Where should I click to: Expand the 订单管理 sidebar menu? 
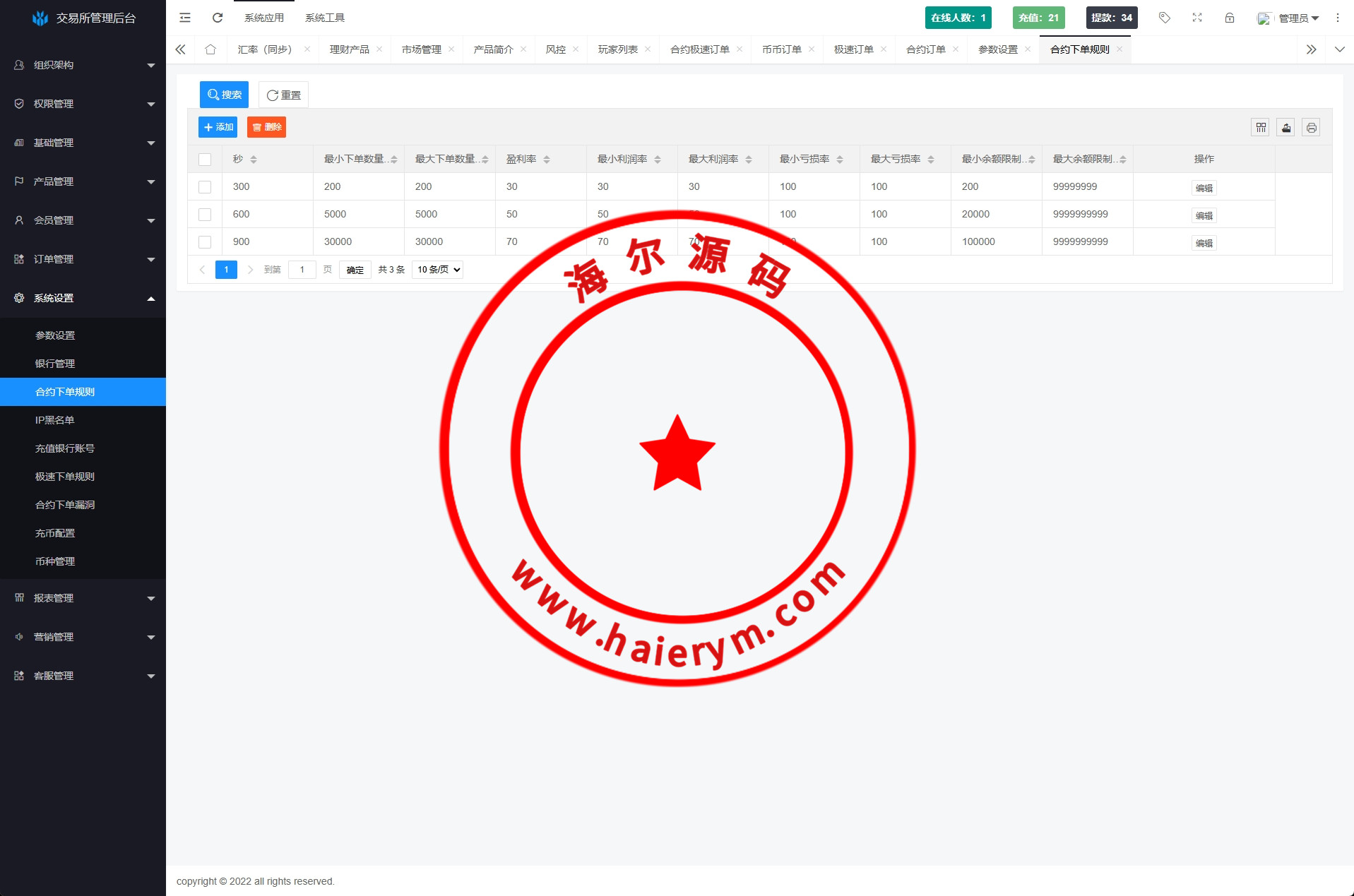pyautogui.click(x=83, y=259)
